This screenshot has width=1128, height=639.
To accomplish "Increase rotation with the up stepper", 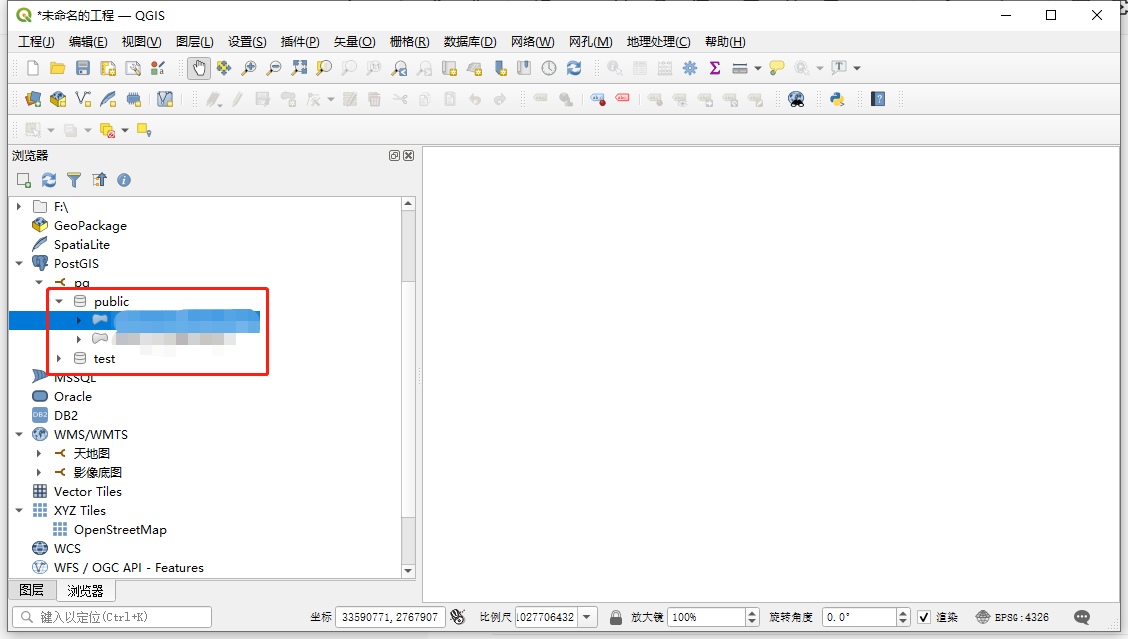I will pos(904,613).
